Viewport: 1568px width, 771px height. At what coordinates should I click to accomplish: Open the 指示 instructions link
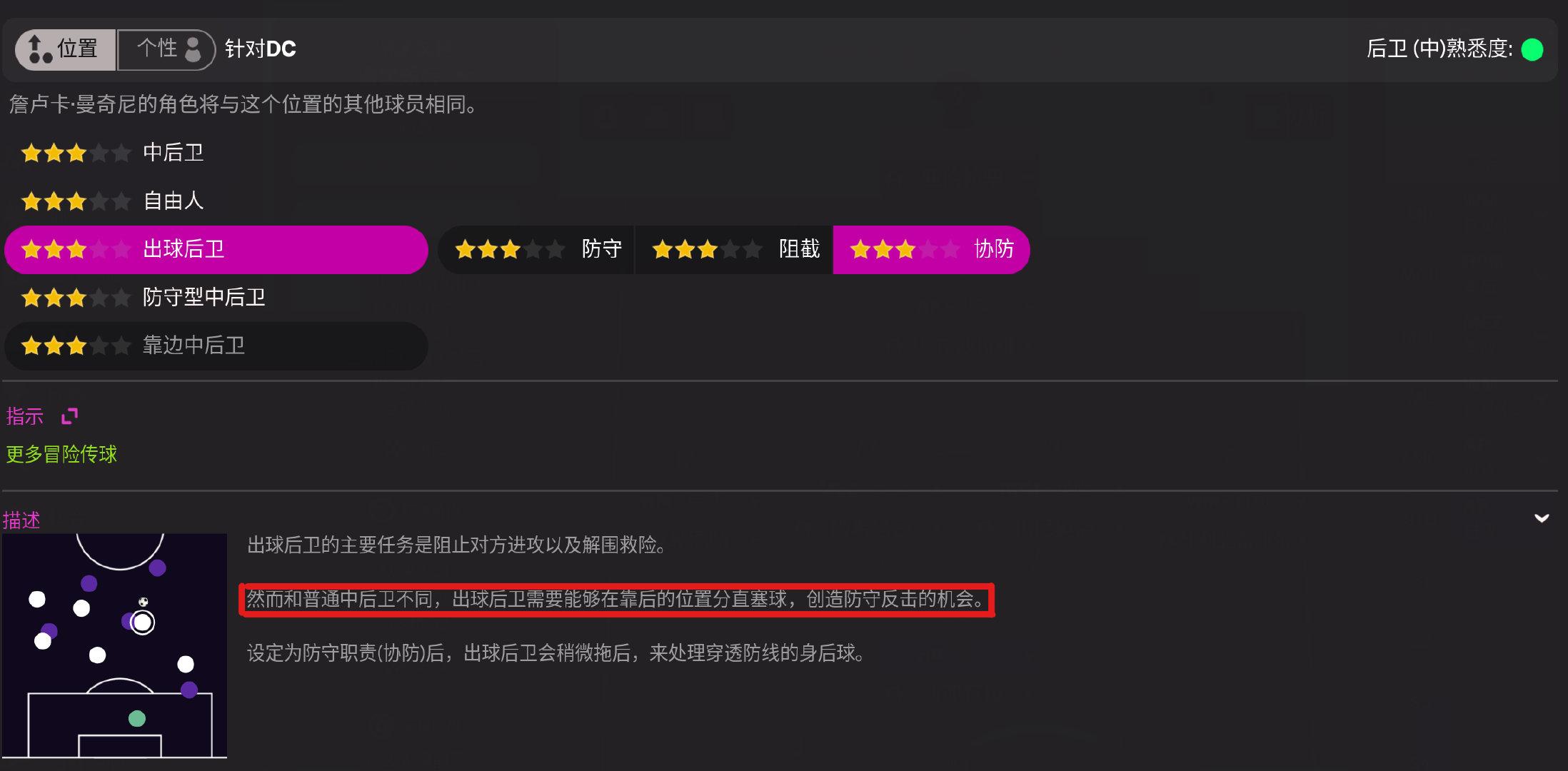click(x=25, y=416)
